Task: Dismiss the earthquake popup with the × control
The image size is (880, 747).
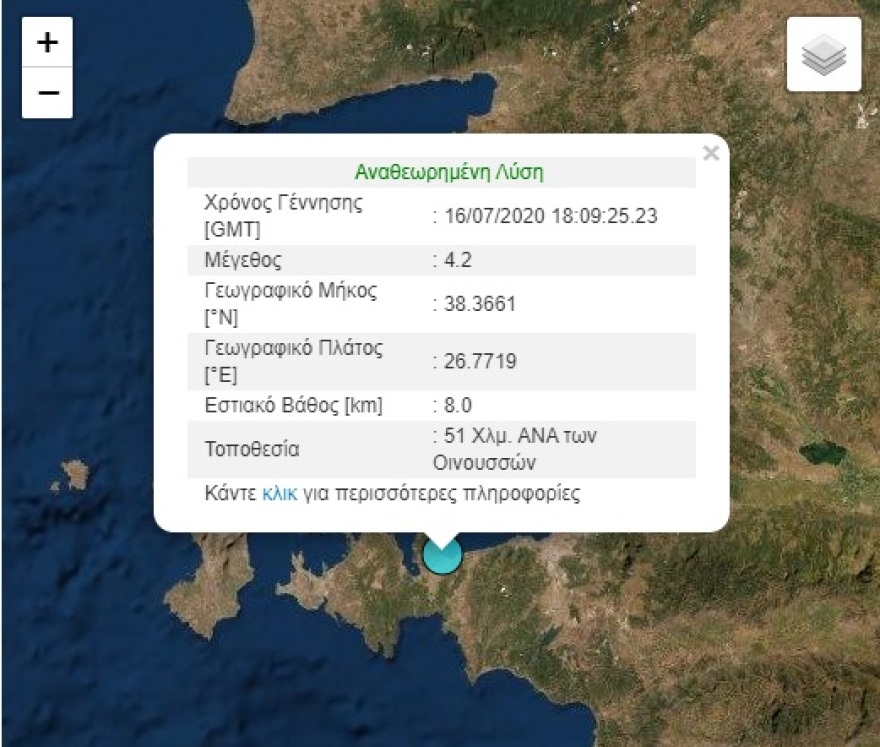Action: [x=711, y=152]
